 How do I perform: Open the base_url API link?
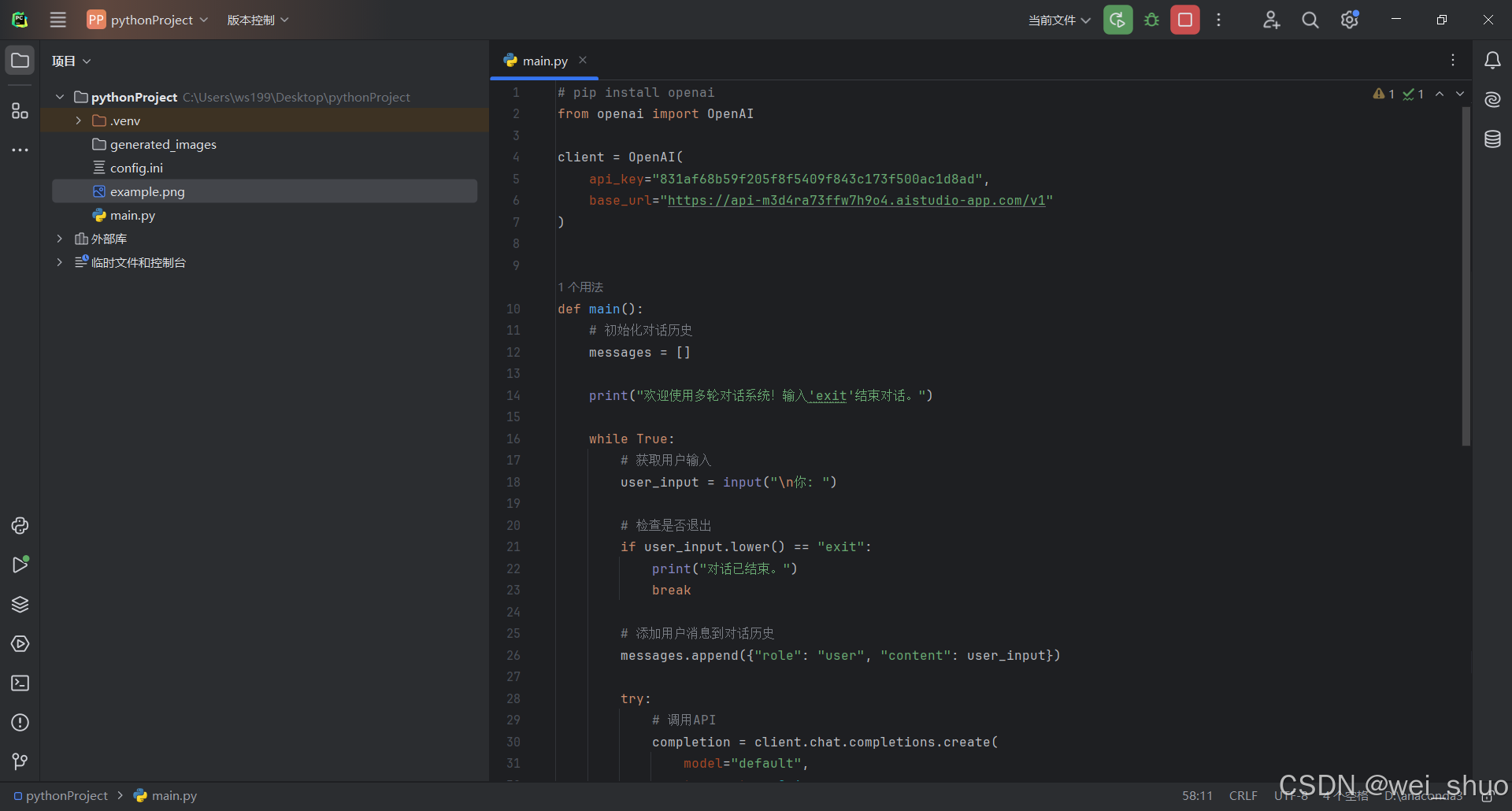(x=856, y=201)
